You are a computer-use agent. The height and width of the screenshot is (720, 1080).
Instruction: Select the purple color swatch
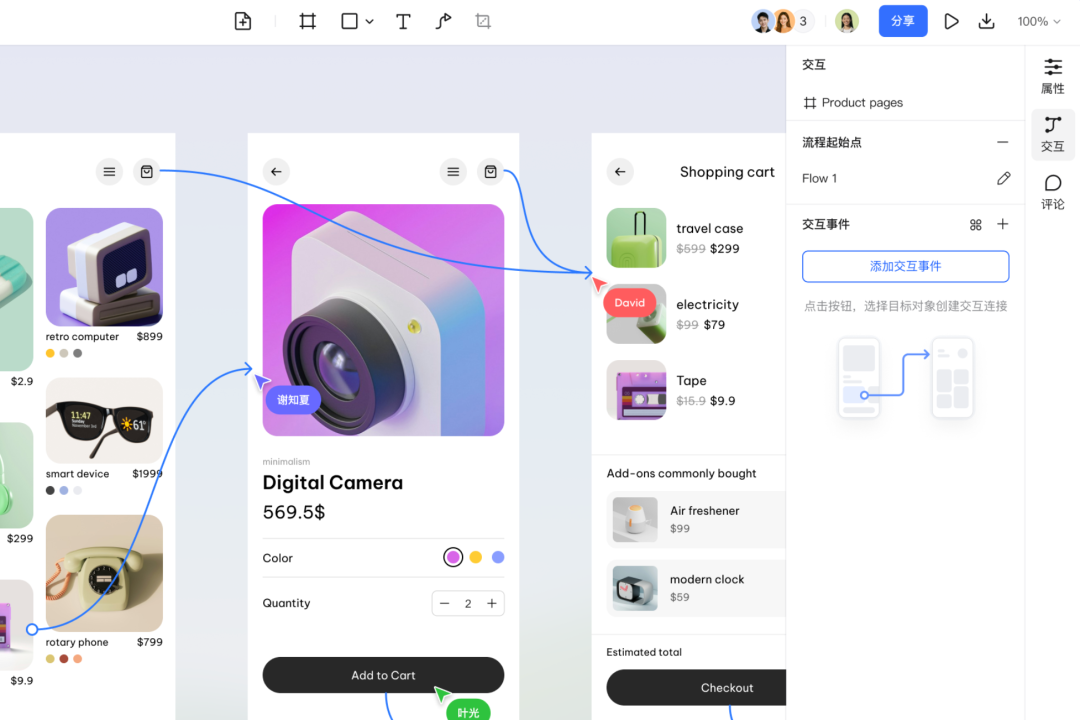tap(453, 557)
